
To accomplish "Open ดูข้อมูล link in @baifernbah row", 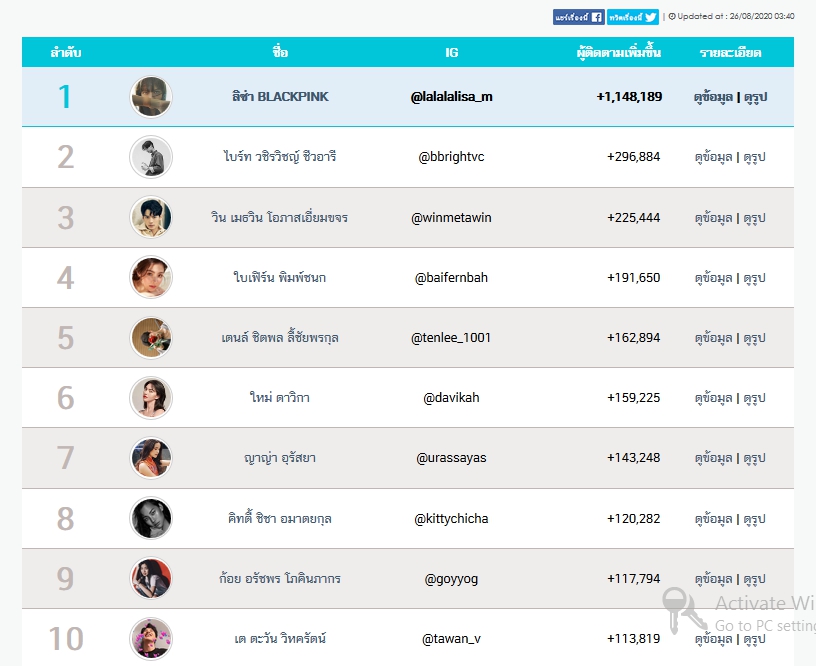I will point(713,278).
